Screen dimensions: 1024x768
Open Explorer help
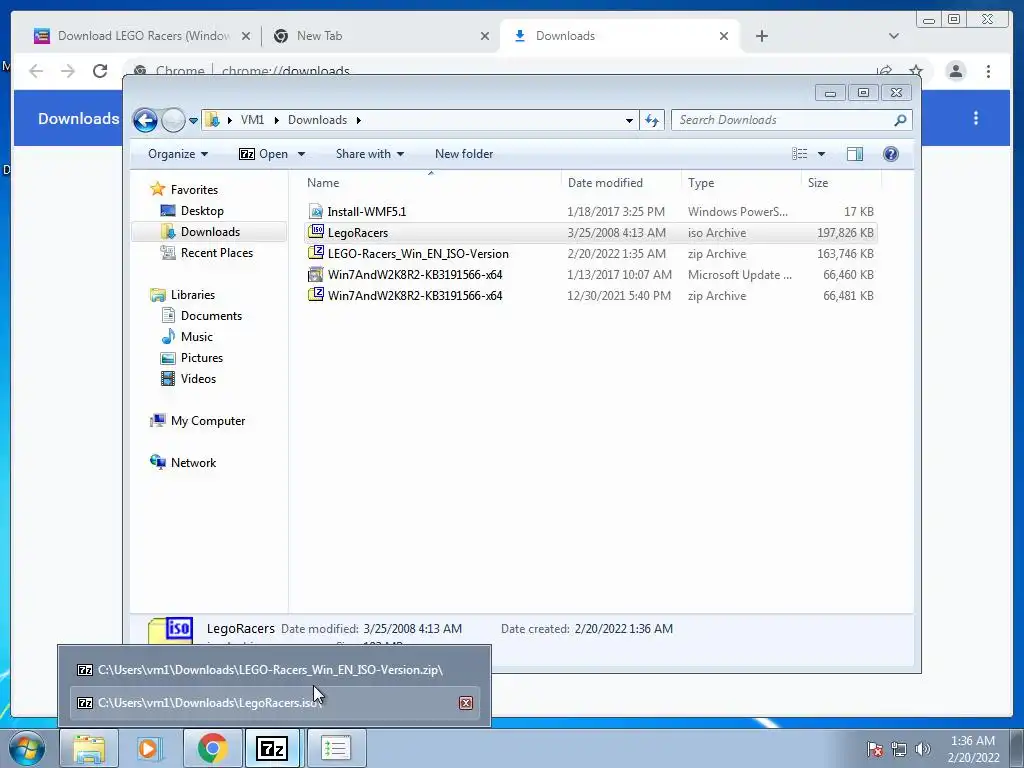[891, 154]
